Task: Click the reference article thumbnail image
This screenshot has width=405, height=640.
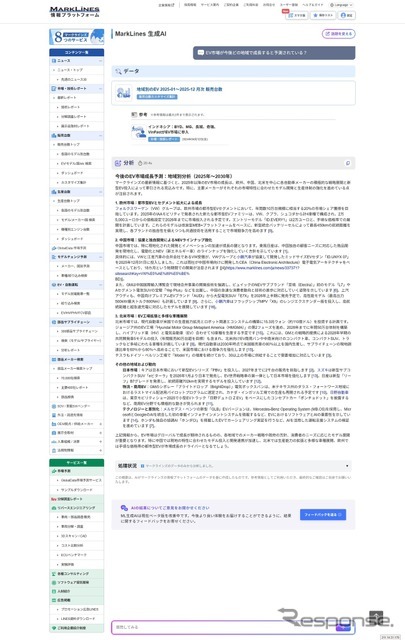Action: [139, 132]
